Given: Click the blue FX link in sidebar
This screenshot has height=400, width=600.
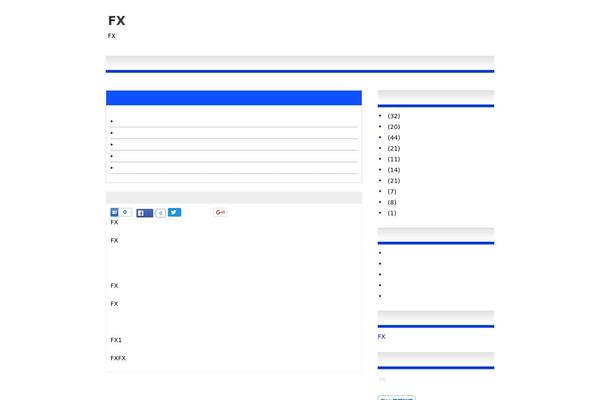Looking at the screenshot, I should pyautogui.click(x=382, y=336).
